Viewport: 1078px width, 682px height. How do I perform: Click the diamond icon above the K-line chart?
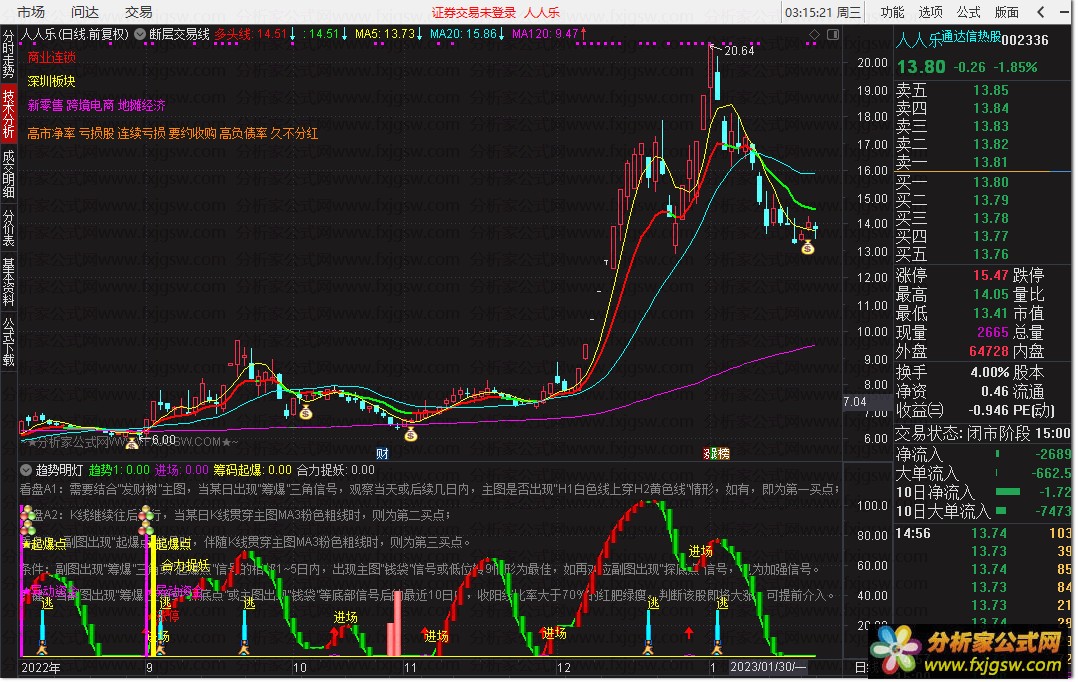click(x=815, y=34)
